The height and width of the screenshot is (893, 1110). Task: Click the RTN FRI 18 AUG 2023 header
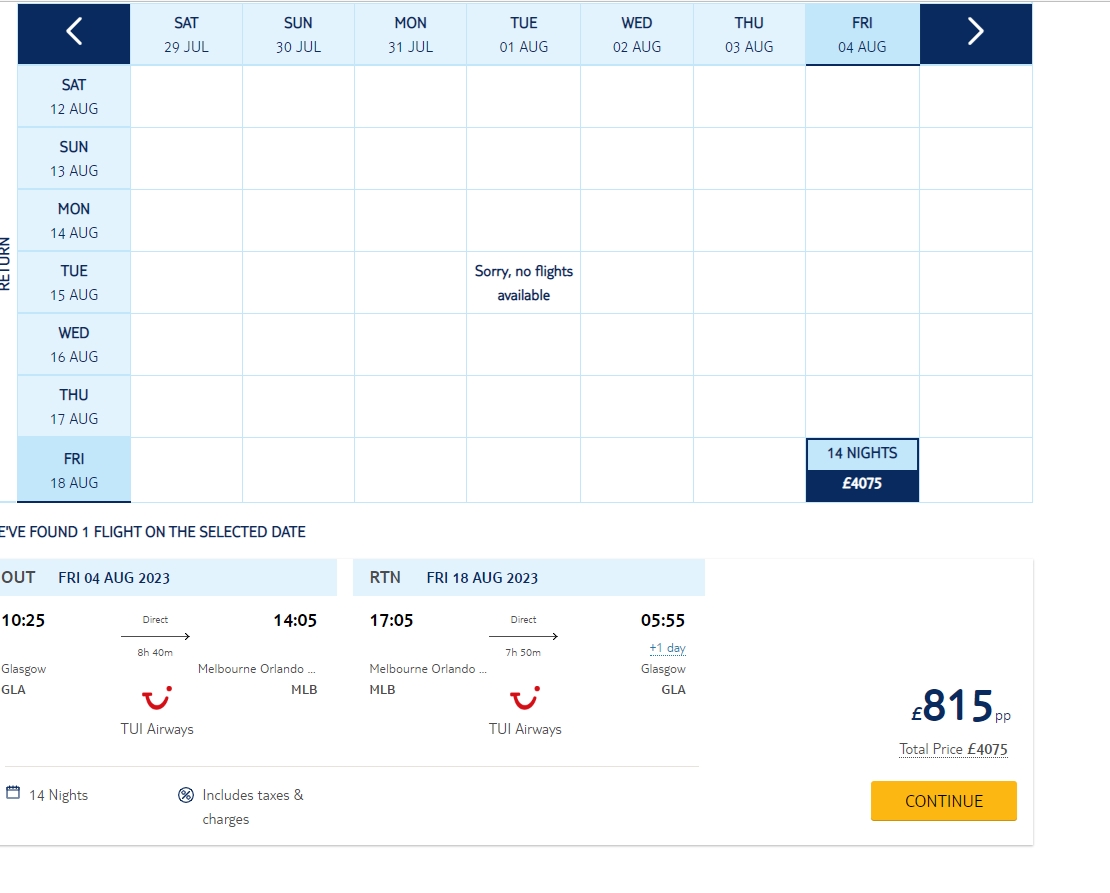[x=529, y=577]
